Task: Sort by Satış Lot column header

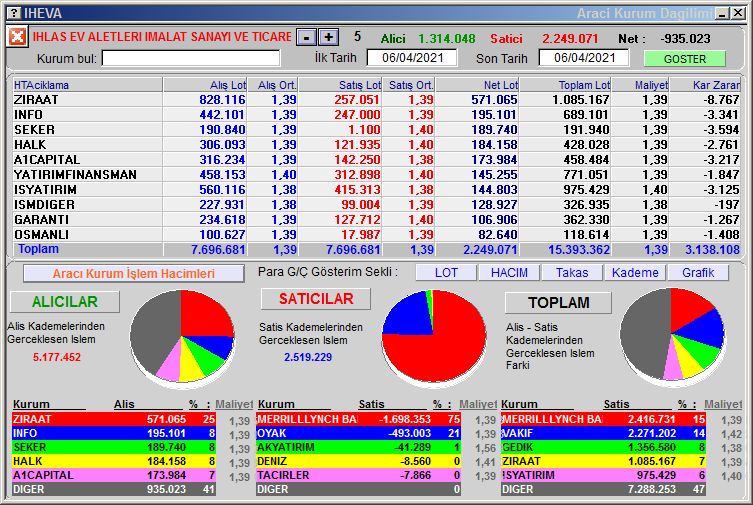Action: [340, 85]
